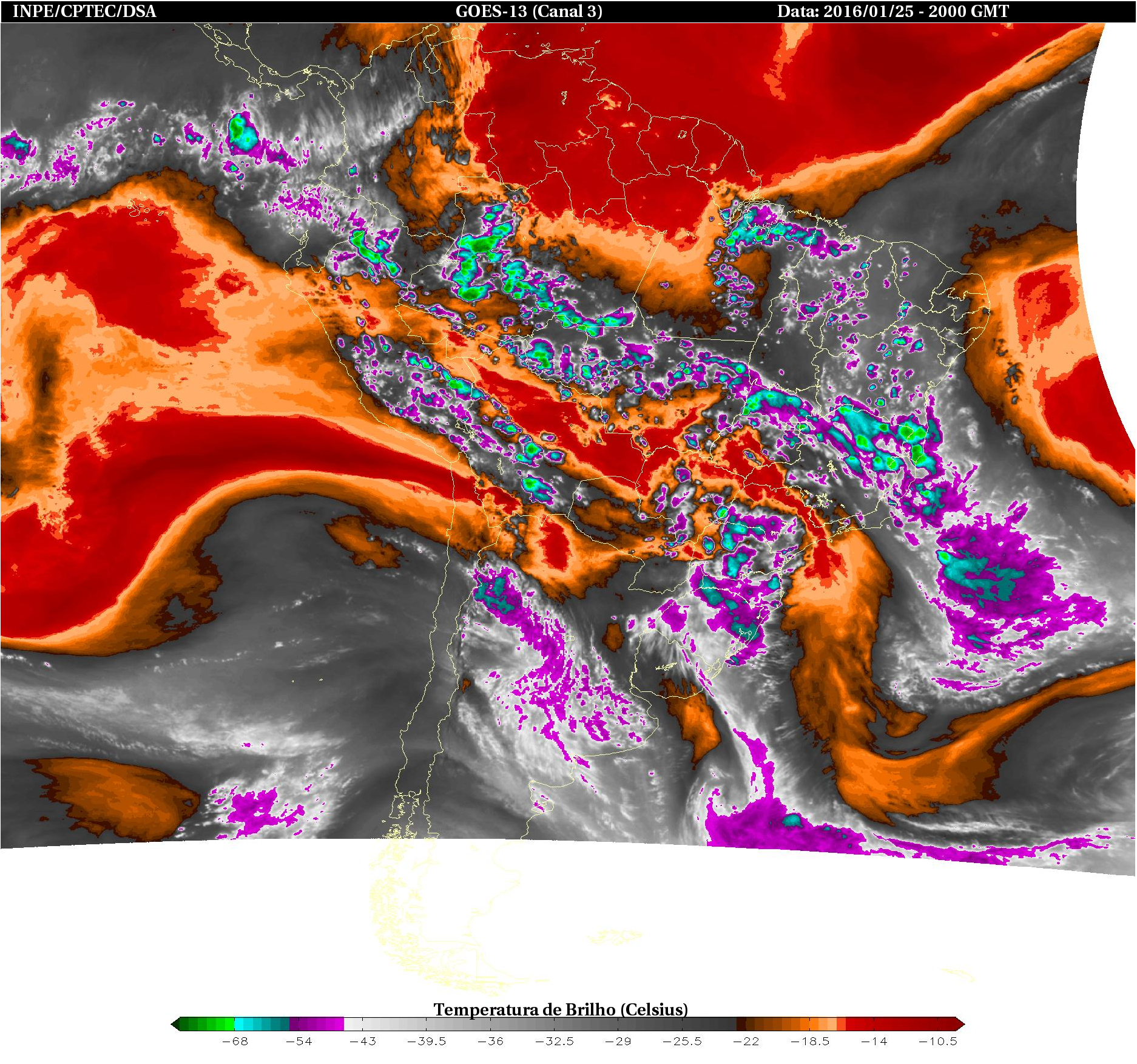Select the -43 legend value
This screenshot has height=1064, width=1137.
363,1042
